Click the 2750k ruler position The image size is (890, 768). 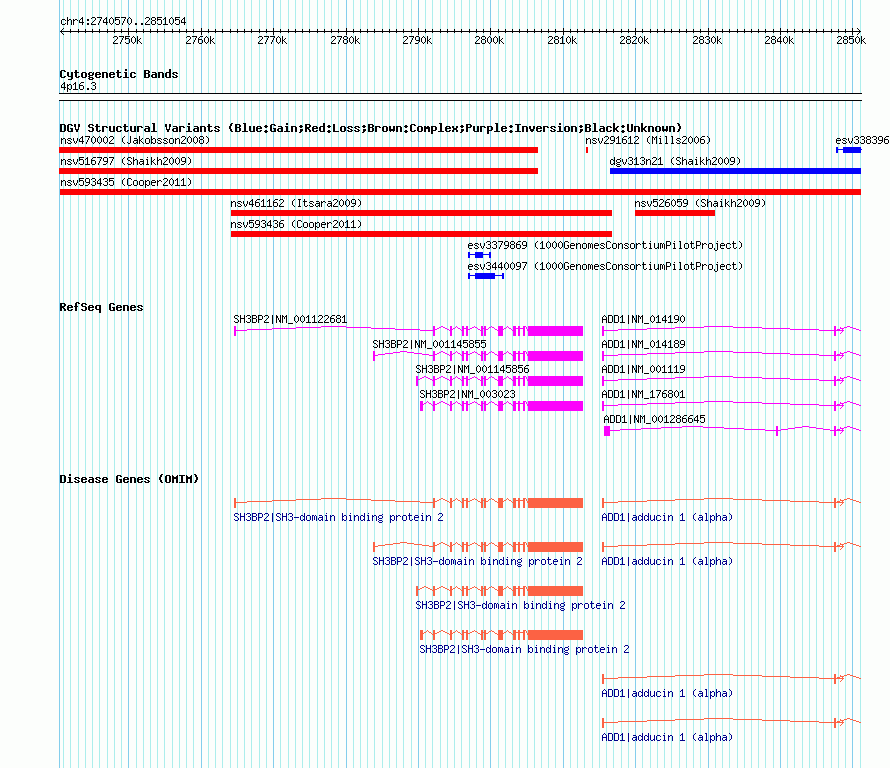pos(127,40)
